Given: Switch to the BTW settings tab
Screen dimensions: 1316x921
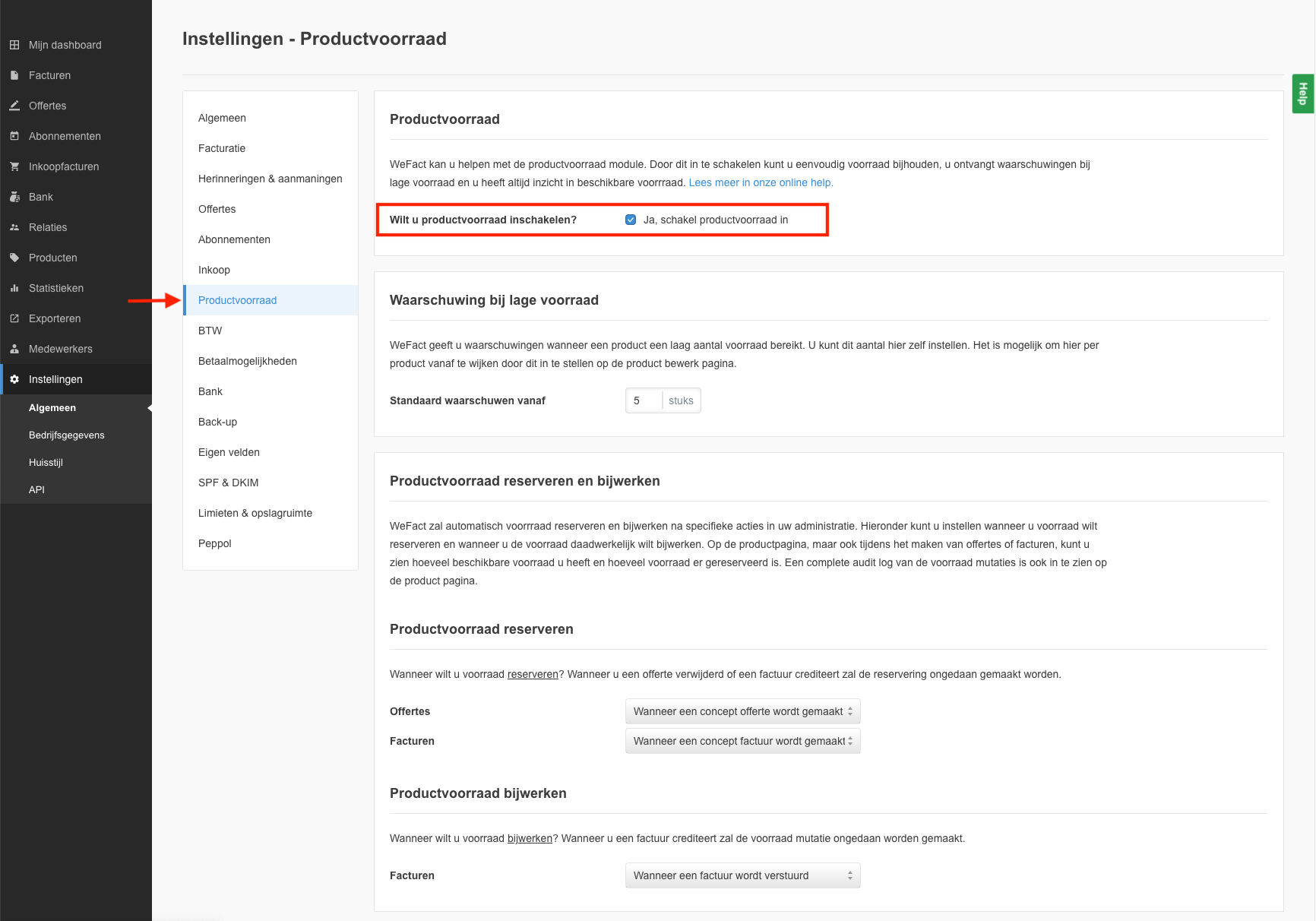Looking at the screenshot, I should point(210,331).
